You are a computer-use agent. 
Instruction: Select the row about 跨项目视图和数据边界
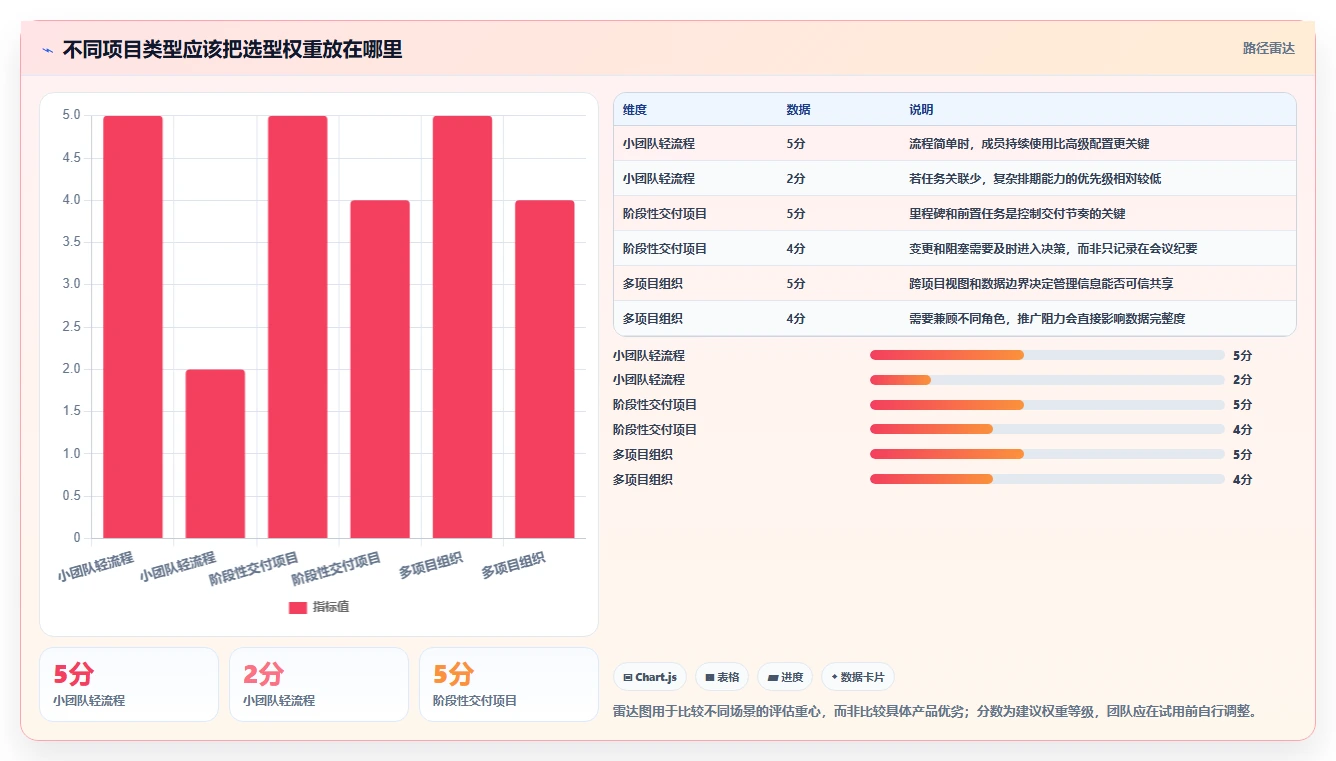click(954, 284)
